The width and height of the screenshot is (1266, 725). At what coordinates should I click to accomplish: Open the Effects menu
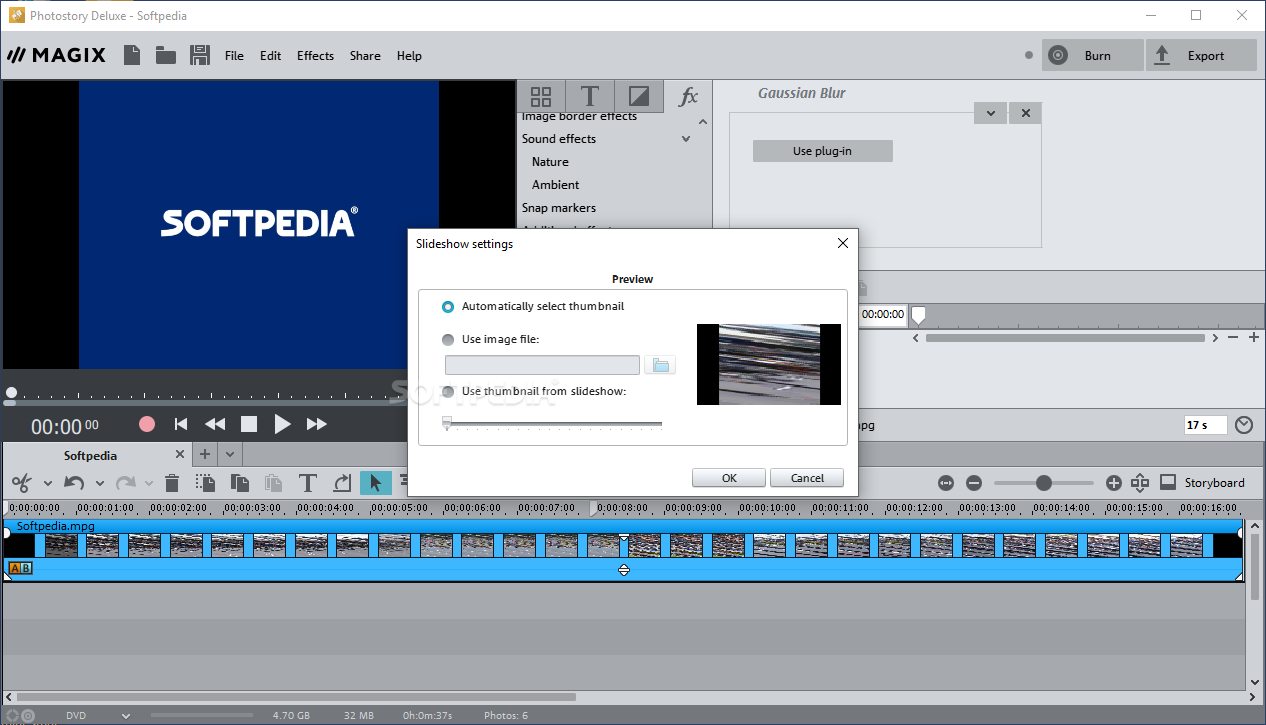315,56
